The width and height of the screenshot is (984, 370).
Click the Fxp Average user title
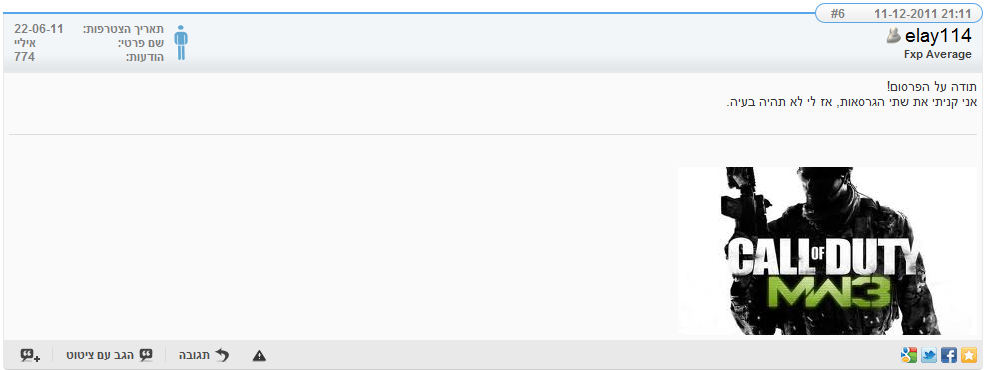[938, 55]
